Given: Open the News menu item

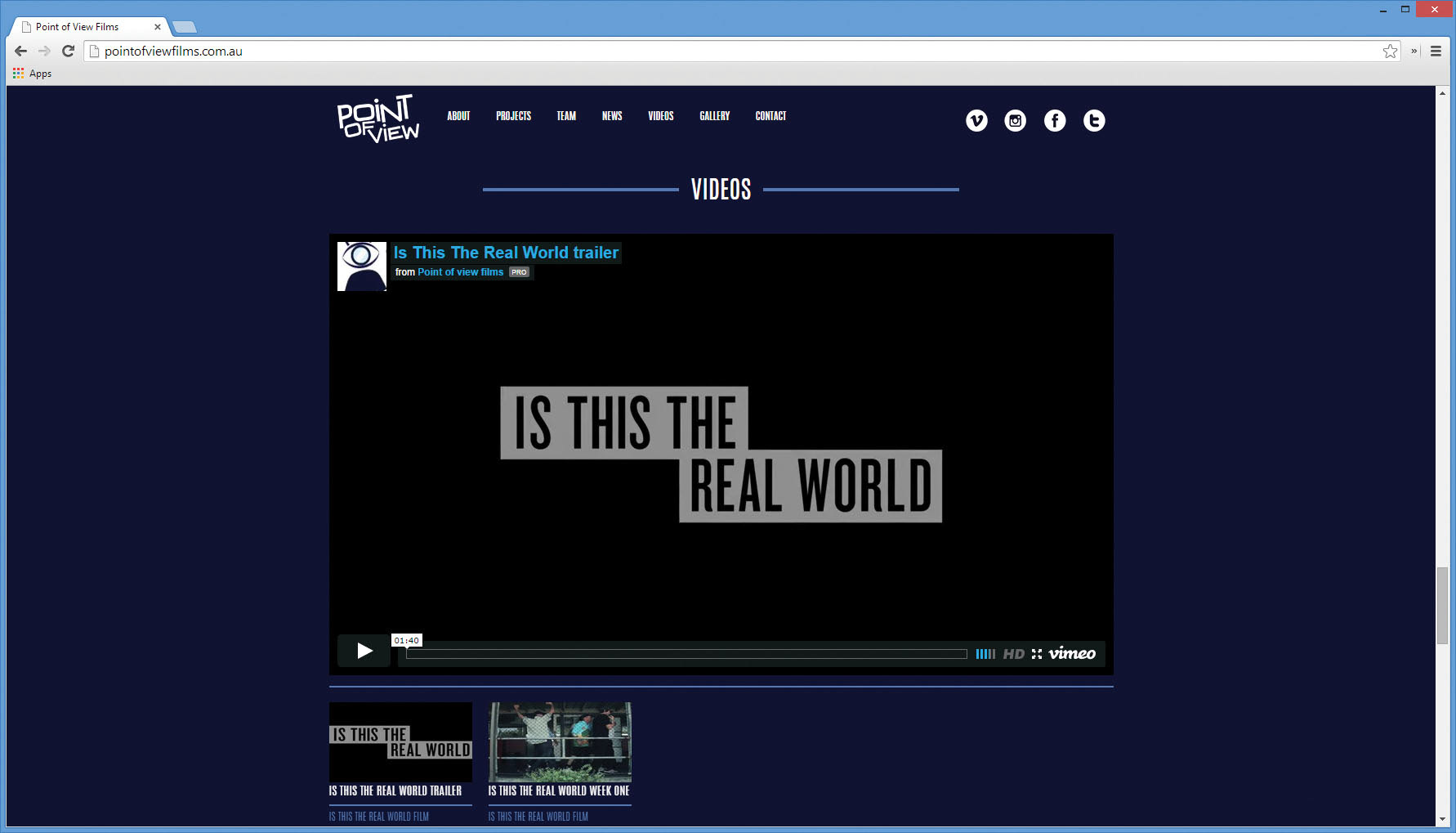Looking at the screenshot, I should pyautogui.click(x=612, y=116).
